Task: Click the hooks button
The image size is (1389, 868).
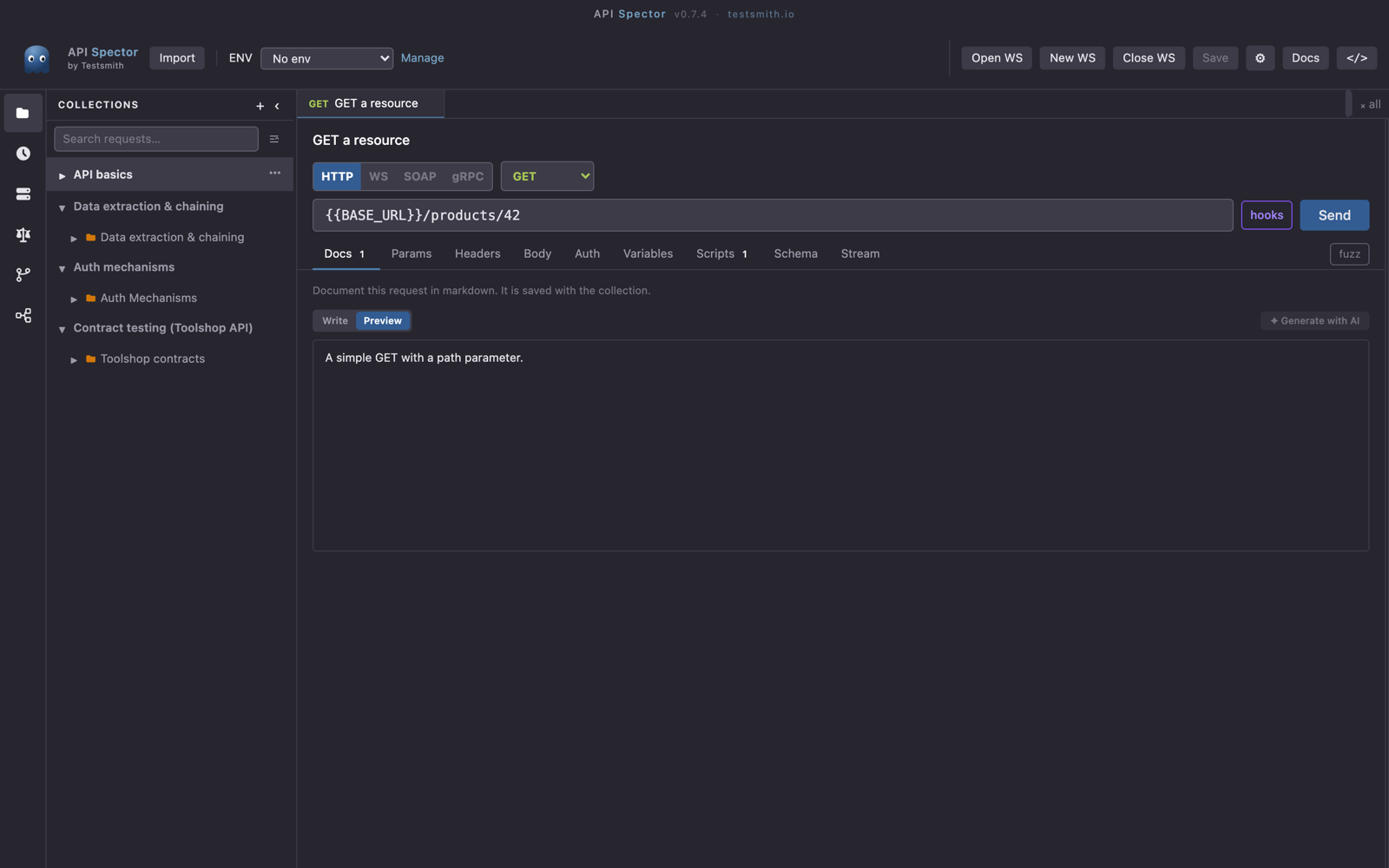Action: (1267, 215)
